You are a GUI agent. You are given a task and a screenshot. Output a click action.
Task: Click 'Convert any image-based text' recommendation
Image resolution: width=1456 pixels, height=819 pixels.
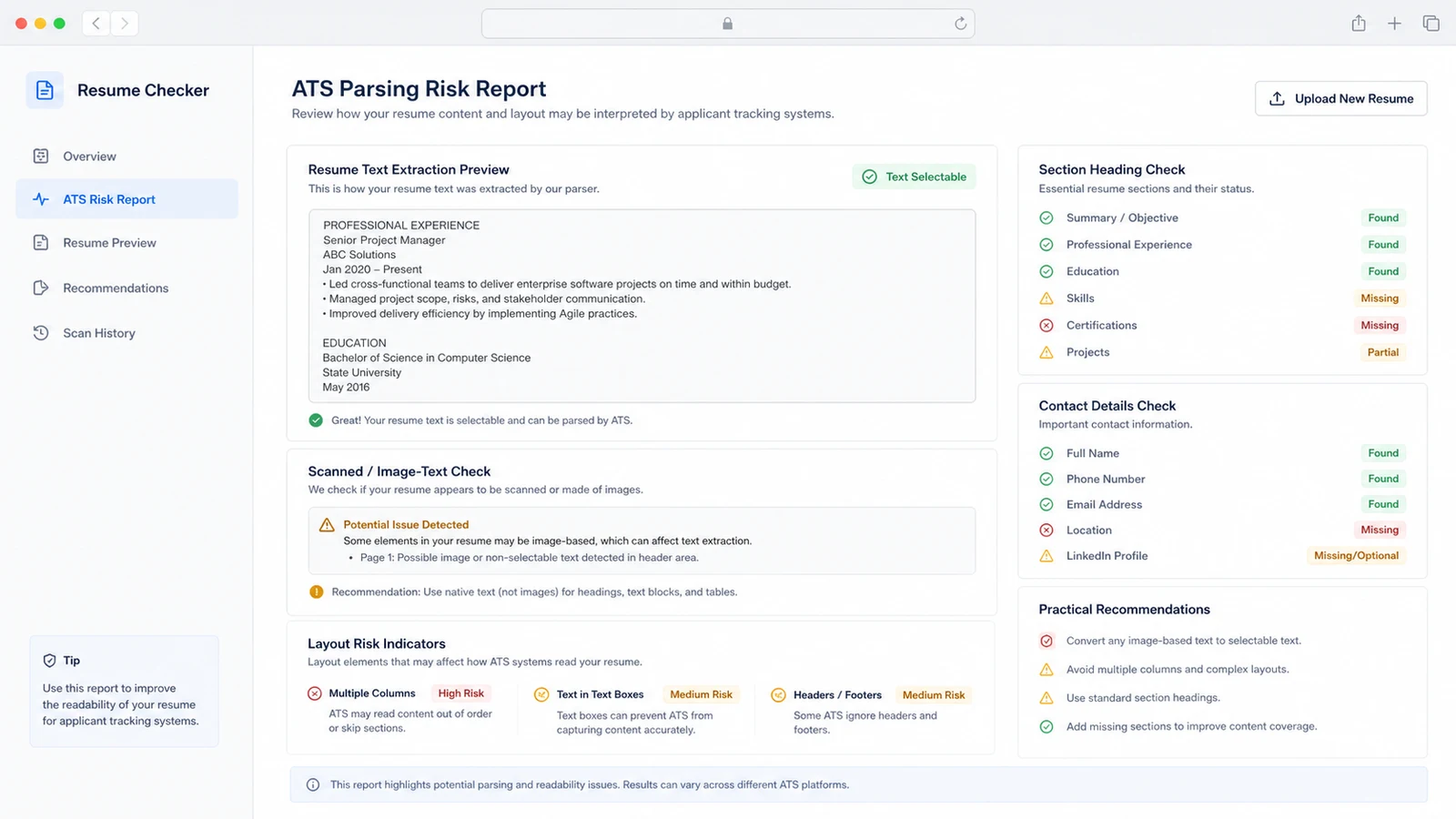coord(1184,641)
